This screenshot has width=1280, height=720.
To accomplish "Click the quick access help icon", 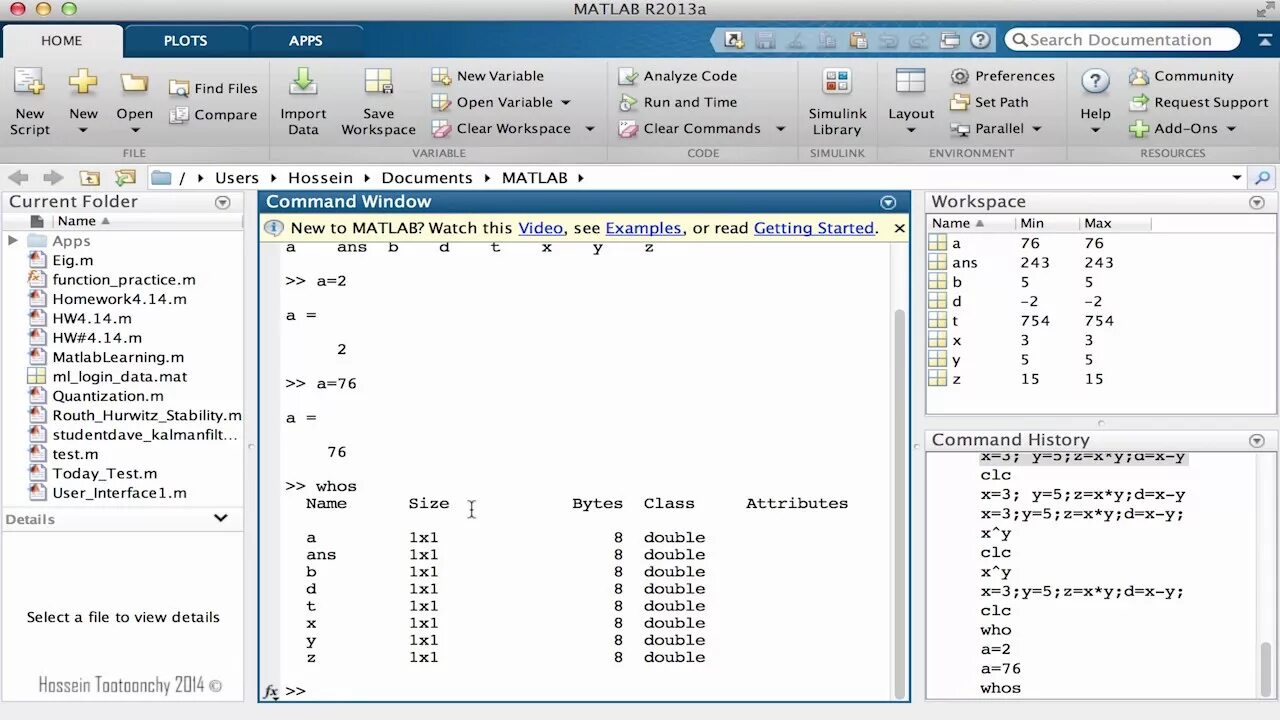I will click(x=981, y=40).
